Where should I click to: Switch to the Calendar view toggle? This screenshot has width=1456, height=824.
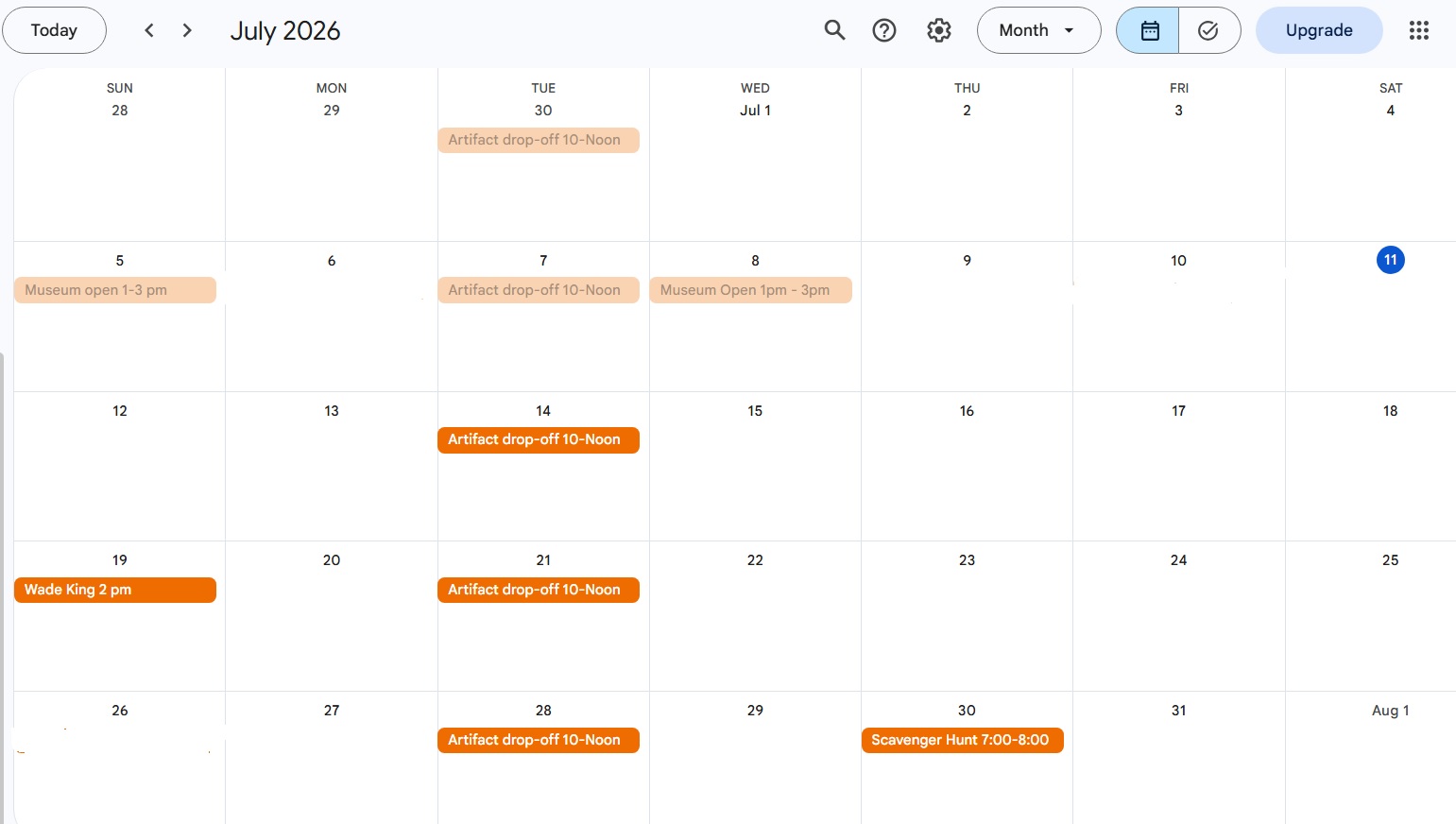pos(1148,30)
